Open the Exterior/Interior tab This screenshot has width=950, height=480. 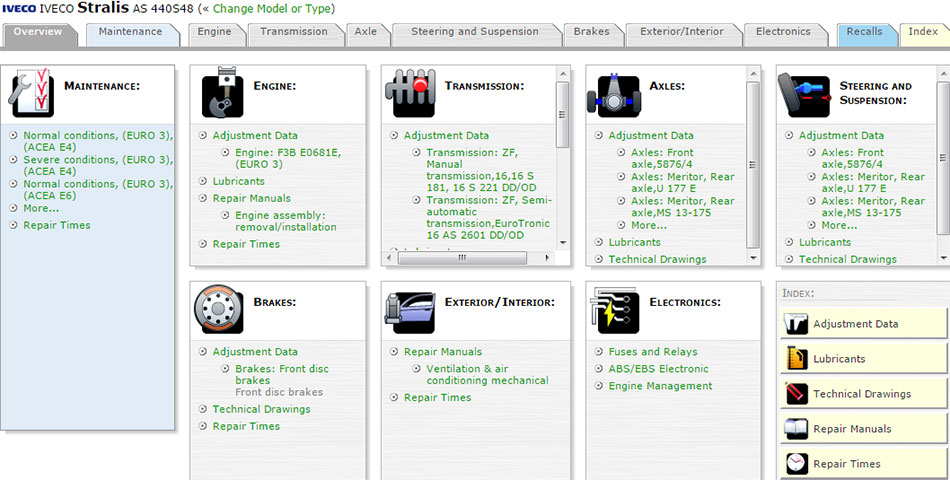click(683, 34)
